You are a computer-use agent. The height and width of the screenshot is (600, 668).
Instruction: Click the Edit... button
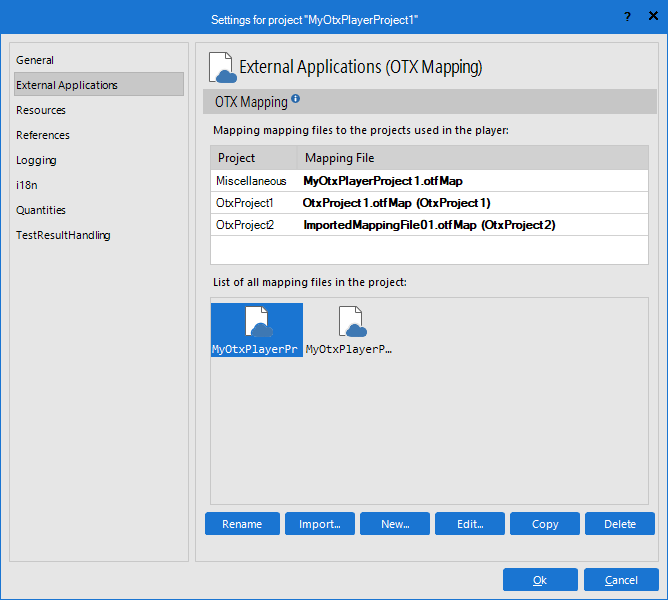pyautogui.click(x=470, y=524)
